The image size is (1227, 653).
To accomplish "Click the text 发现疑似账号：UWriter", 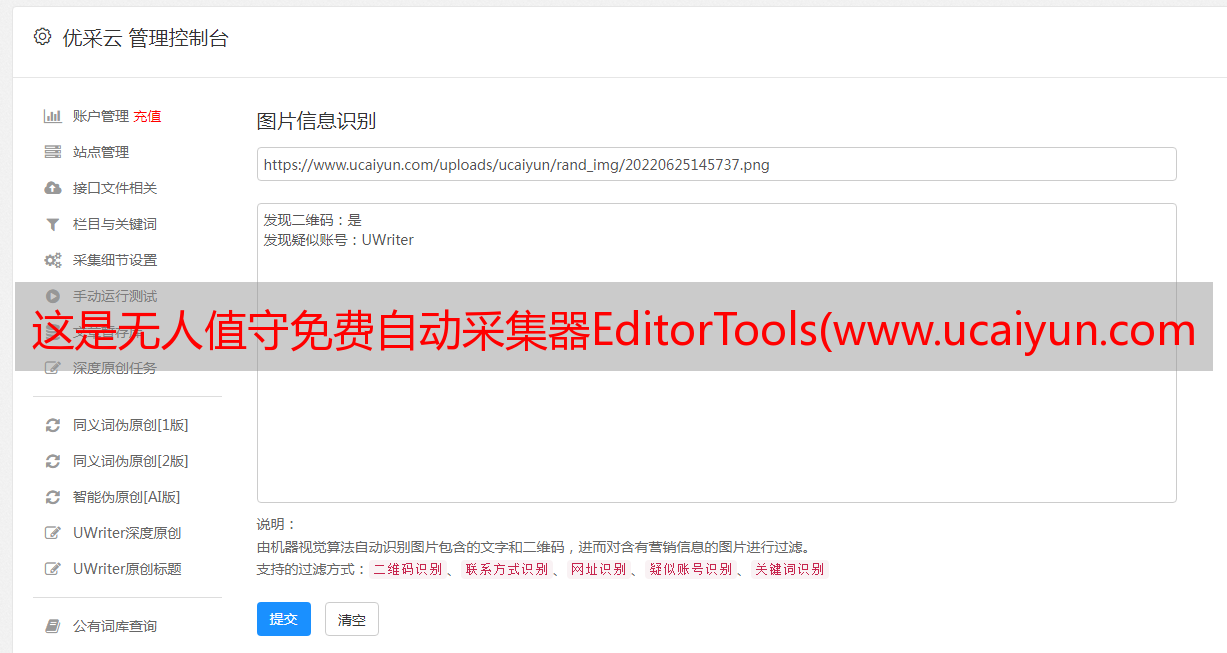I will (339, 240).
